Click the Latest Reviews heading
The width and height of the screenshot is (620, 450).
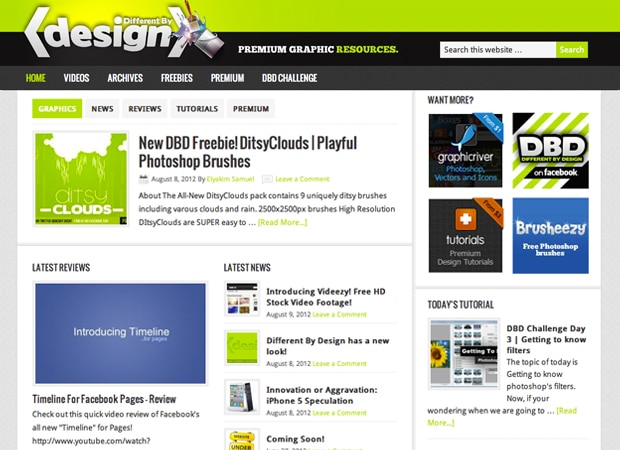61,268
